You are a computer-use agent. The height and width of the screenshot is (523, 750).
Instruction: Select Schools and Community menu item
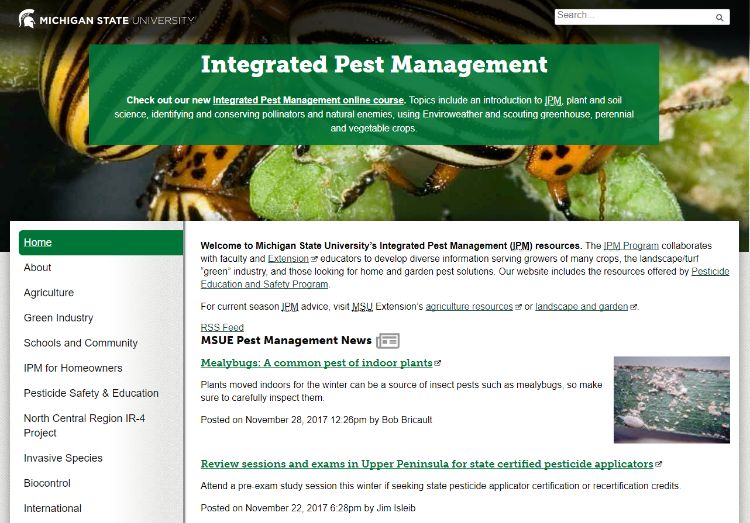tap(81, 343)
